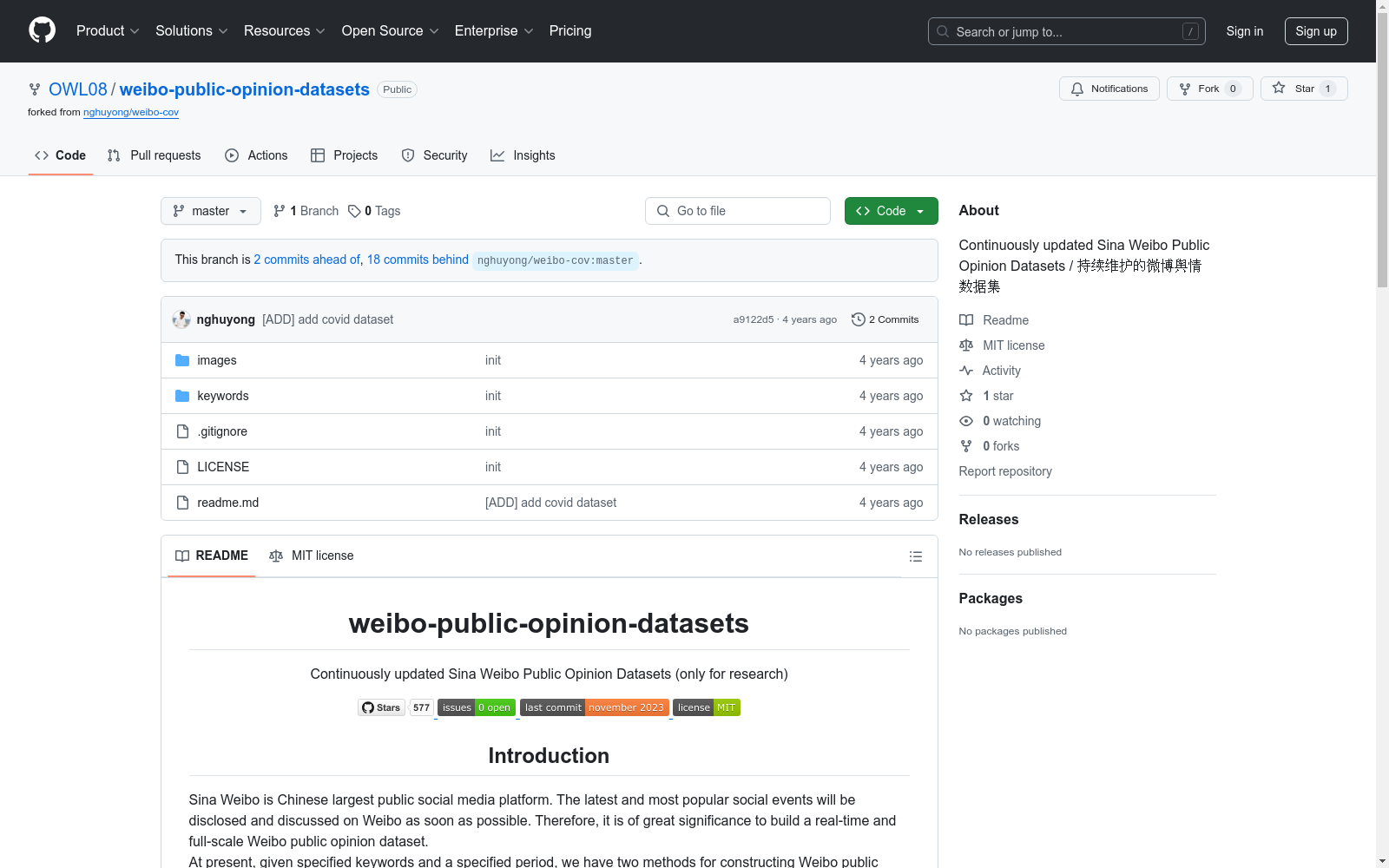Switch to the Actions tab

pyautogui.click(x=256, y=155)
